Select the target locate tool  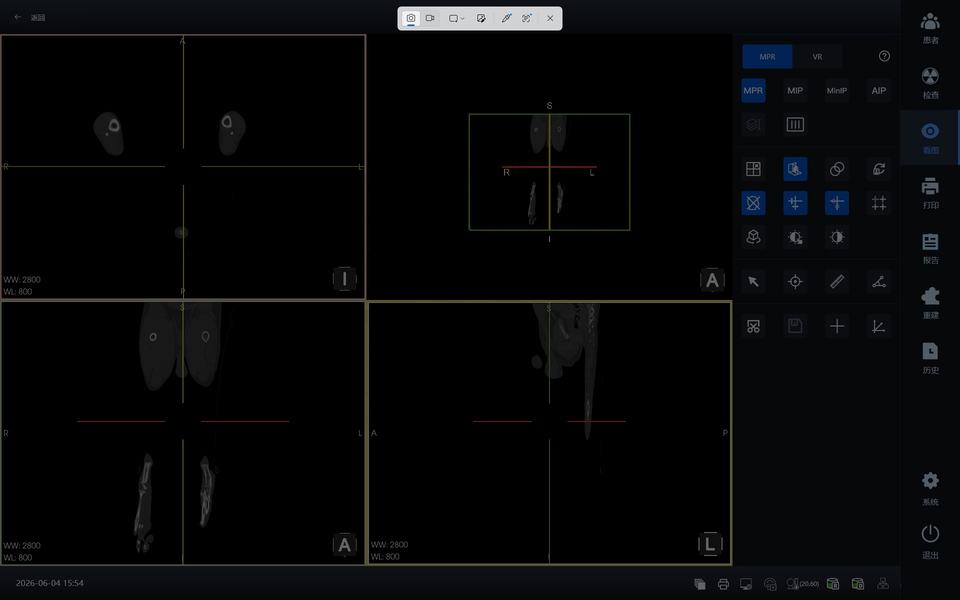pyautogui.click(x=795, y=282)
